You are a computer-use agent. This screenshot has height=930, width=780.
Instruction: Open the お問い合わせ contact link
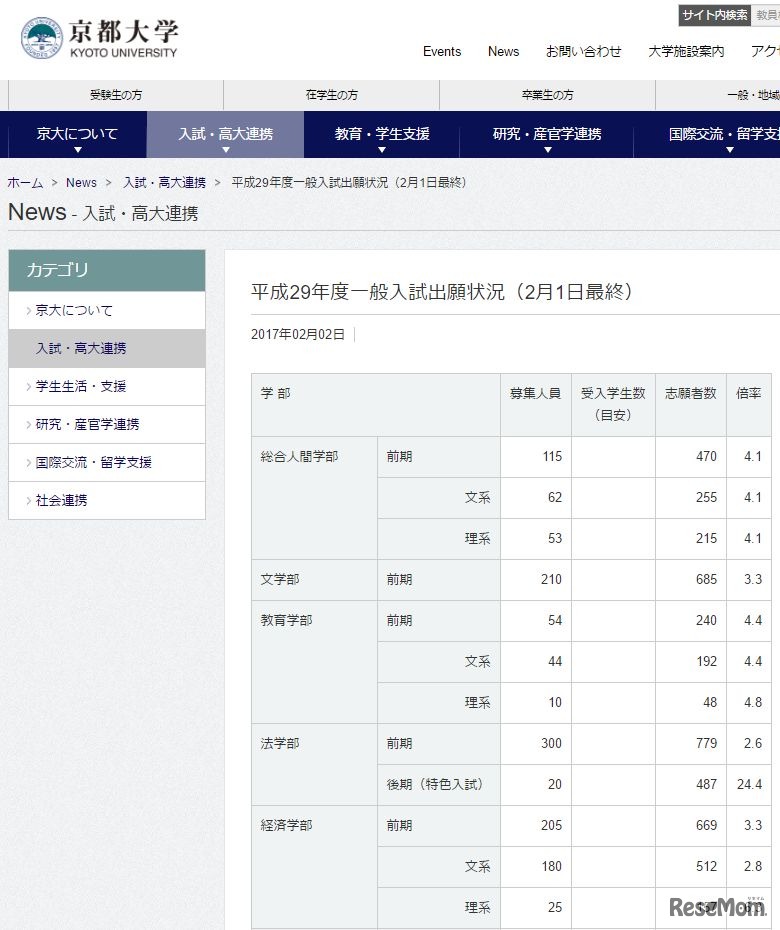click(583, 52)
